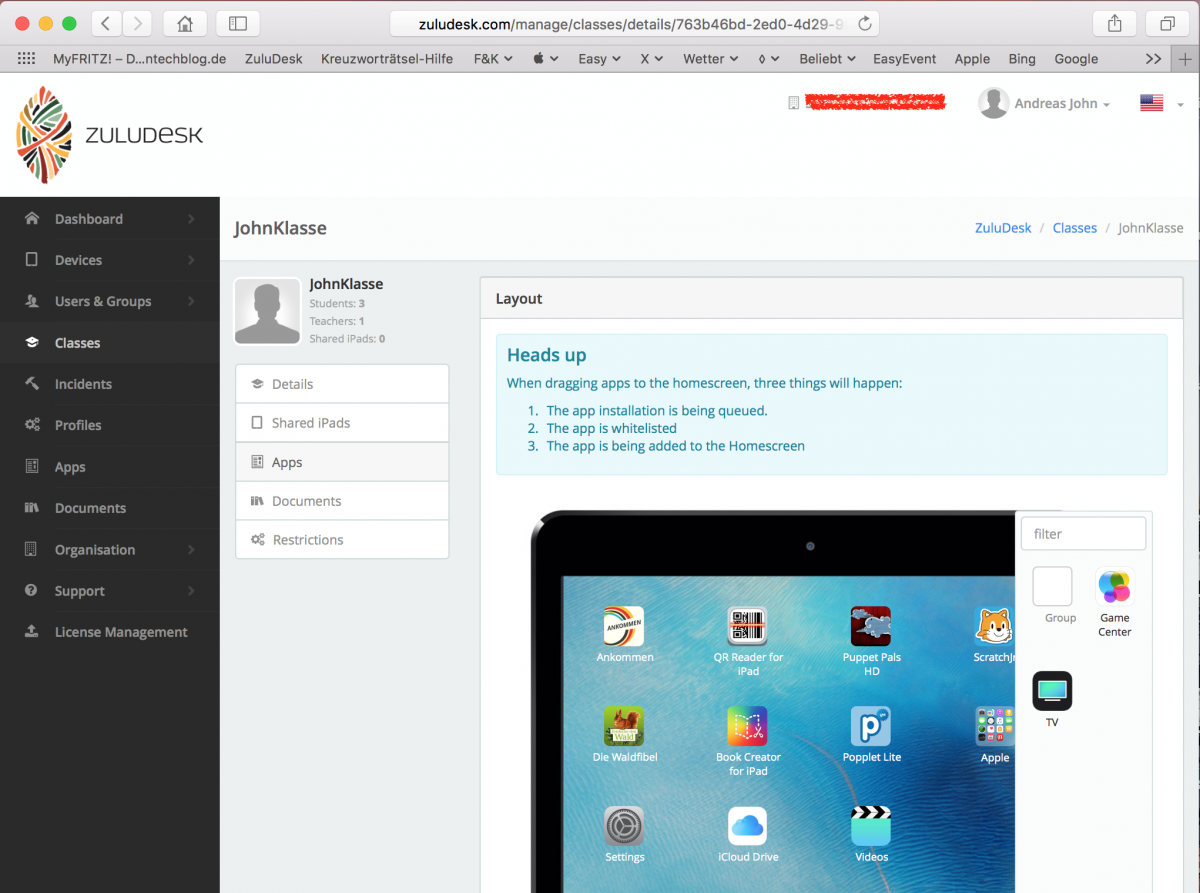
Task: Go back with the Safari back arrow
Action: (x=107, y=23)
